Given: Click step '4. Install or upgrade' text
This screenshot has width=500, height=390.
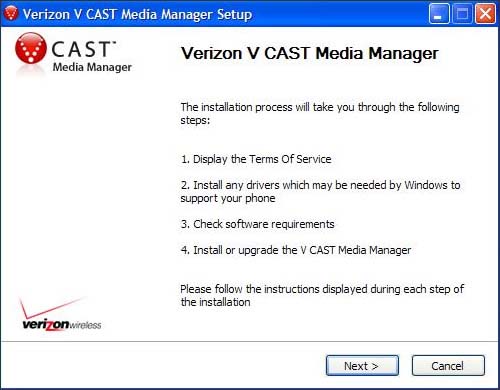Looking at the screenshot, I should coord(296,250).
